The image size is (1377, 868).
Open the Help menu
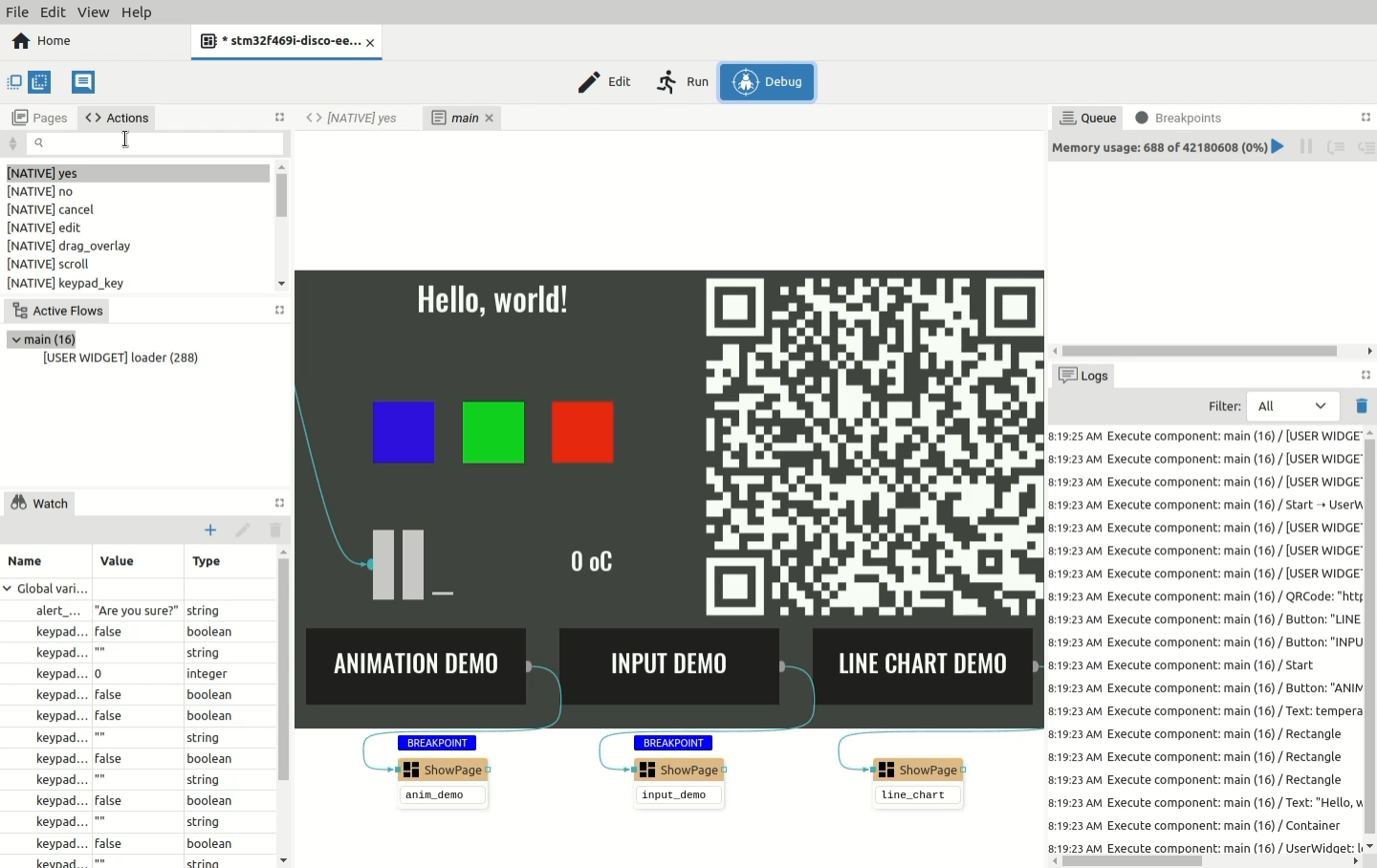pyautogui.click(x=137, y=12)
